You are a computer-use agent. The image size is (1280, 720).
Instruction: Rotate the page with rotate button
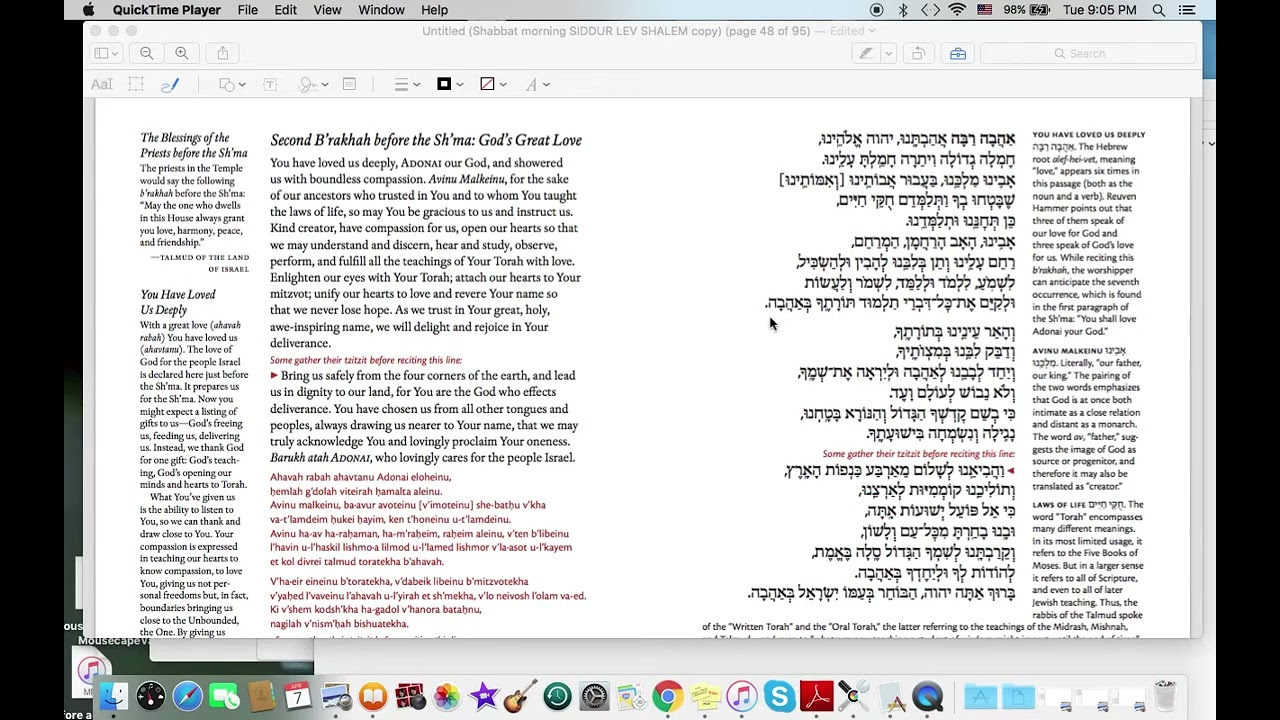(x=918, y=53)
